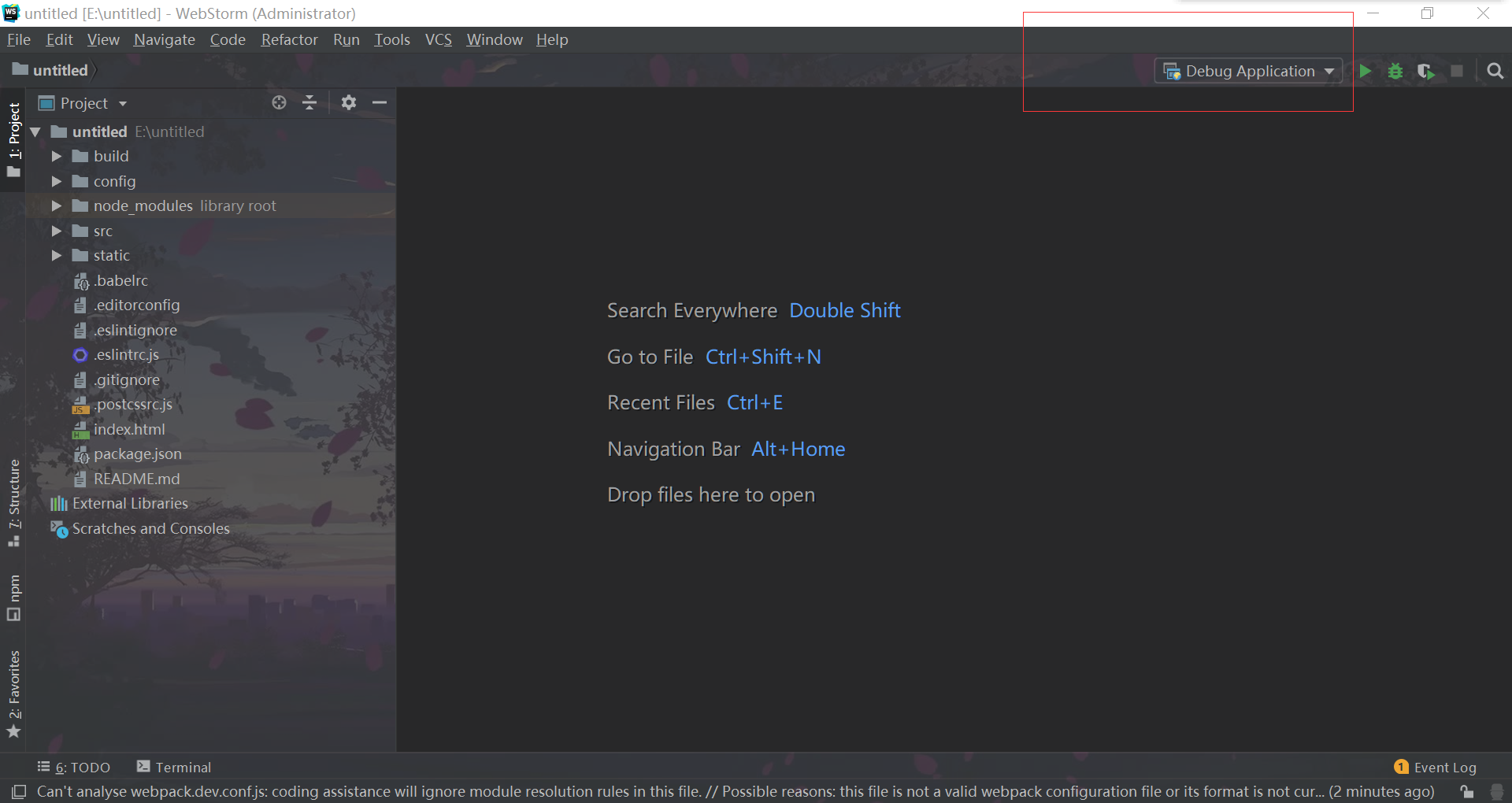Open Project panel gear settings
Image resolution: width=1512 pixels, height=803 pixels.
[349, 102]
